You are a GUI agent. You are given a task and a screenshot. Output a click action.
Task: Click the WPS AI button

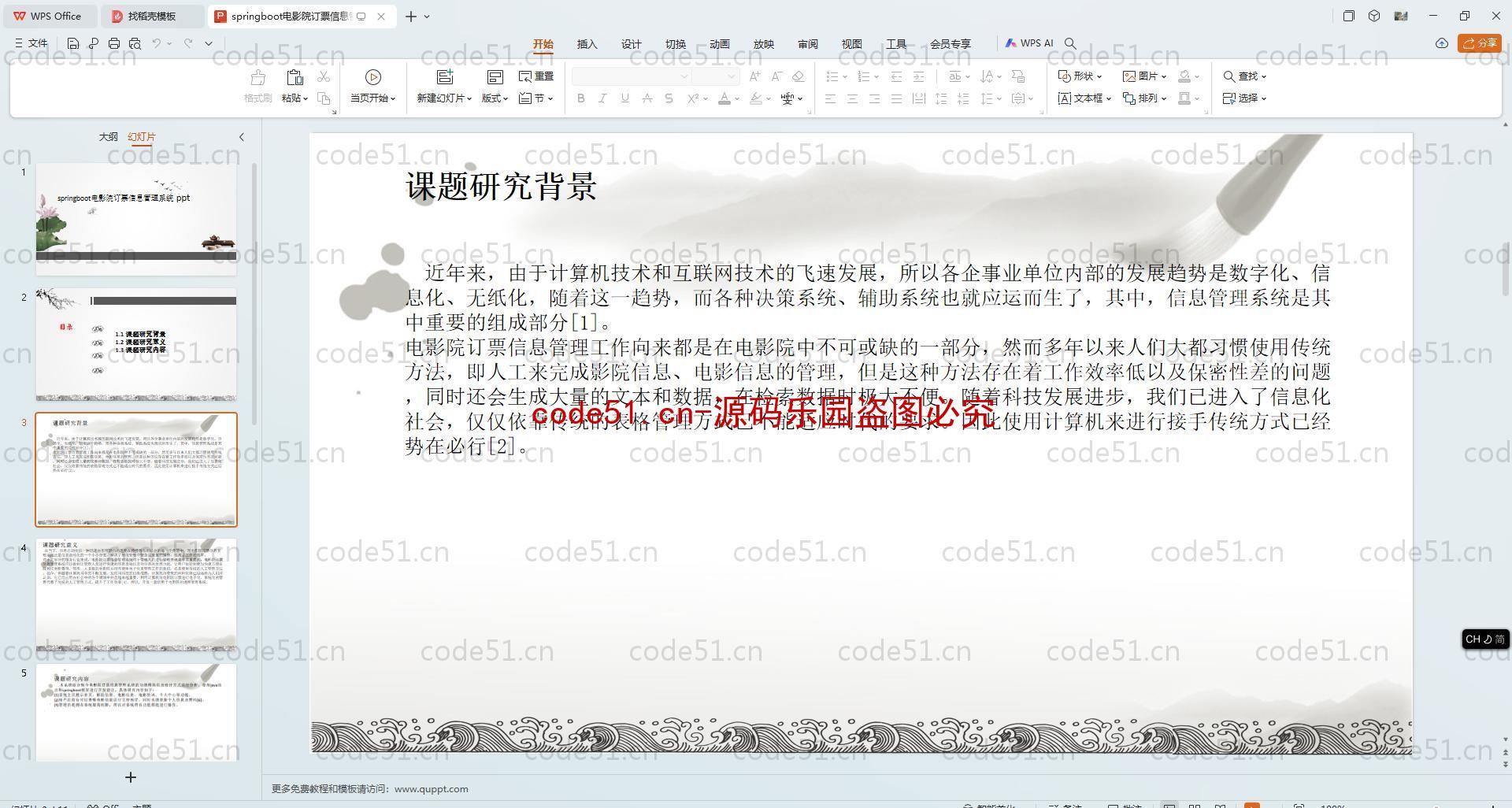(1028, 43)
